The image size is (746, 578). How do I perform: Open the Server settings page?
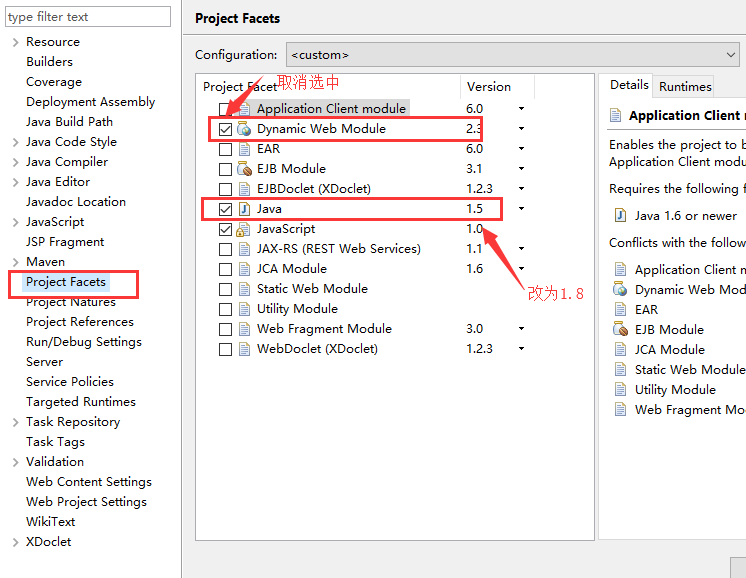click(44, 362)
